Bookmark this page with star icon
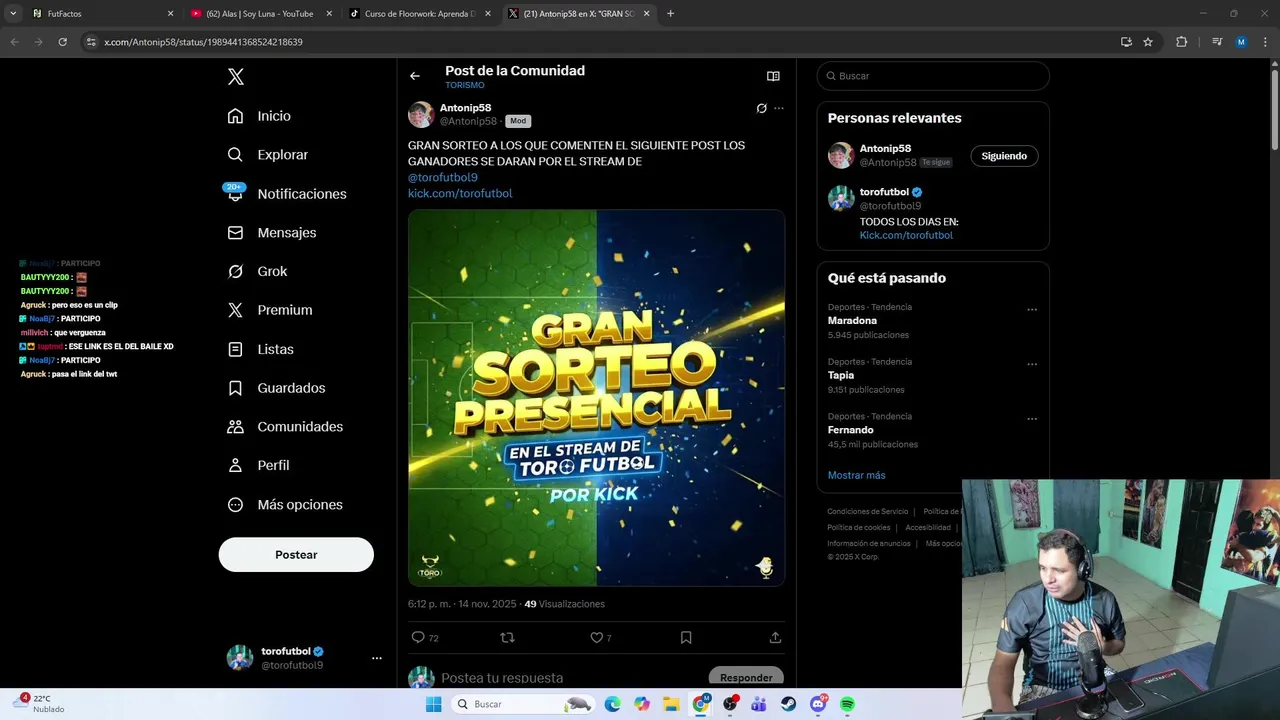Screen dimensions: 1280x720 (1148, 42)
